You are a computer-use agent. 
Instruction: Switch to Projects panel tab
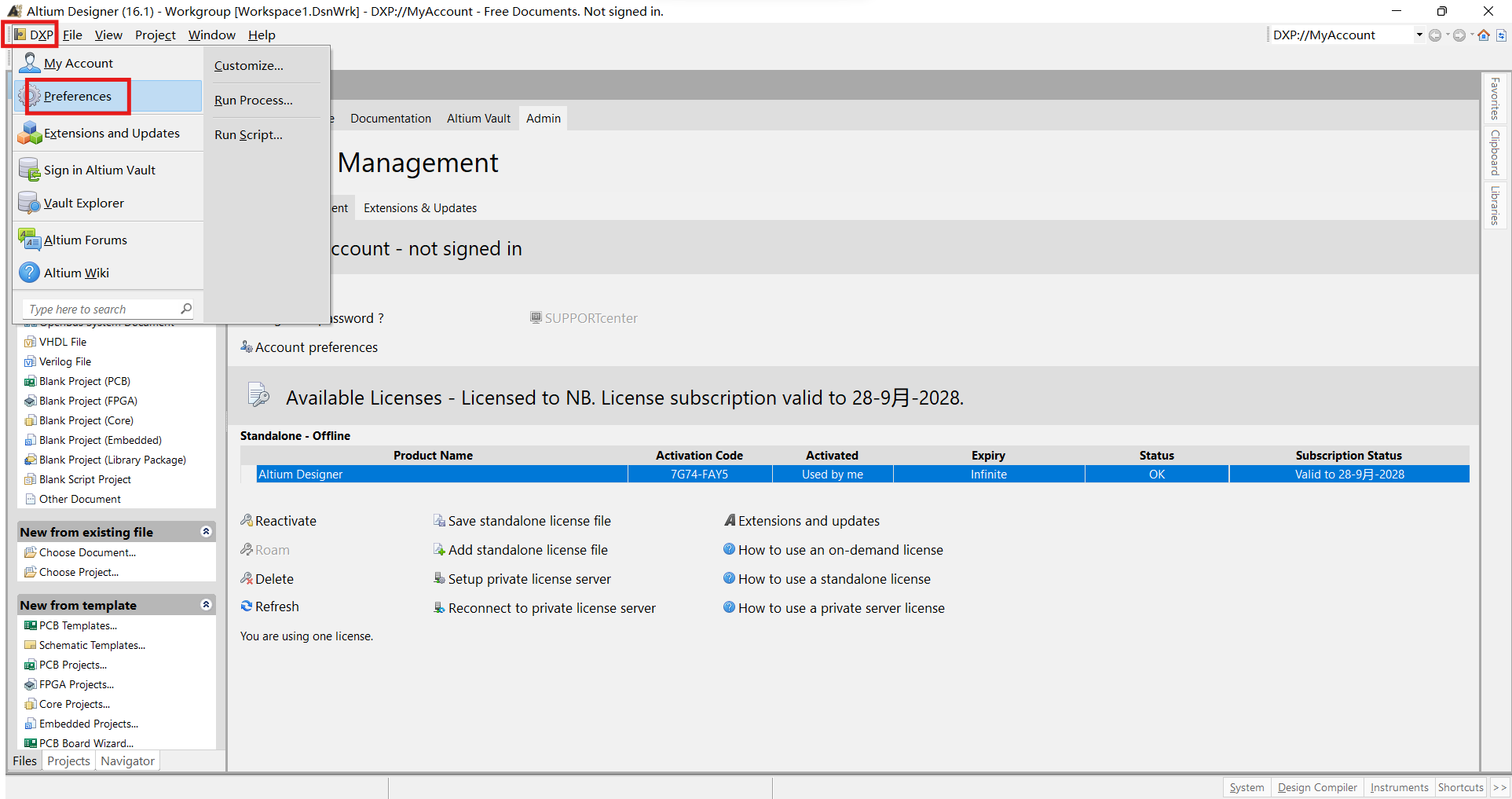click(68, 761)
